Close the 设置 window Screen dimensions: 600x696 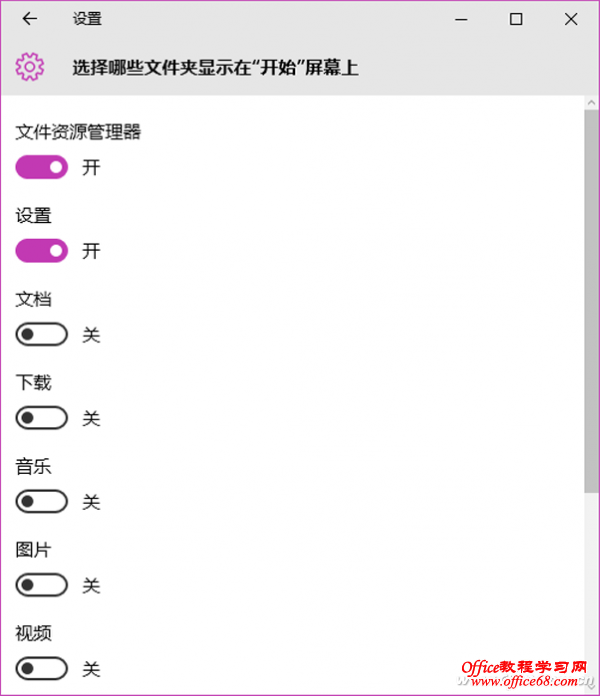pyautogui.click(x=571, y=19)
